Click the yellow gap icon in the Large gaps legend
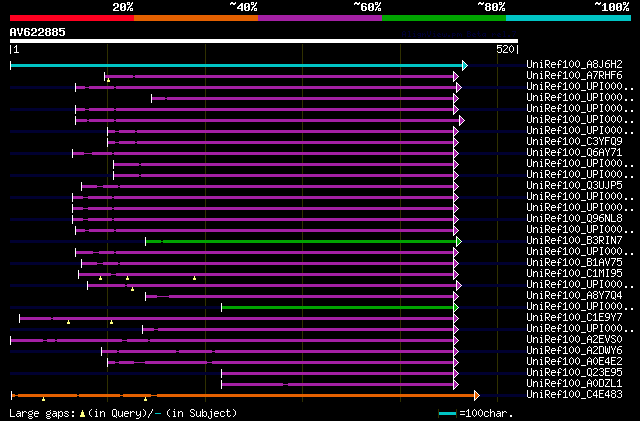640x421 pixels. point(82,414)
